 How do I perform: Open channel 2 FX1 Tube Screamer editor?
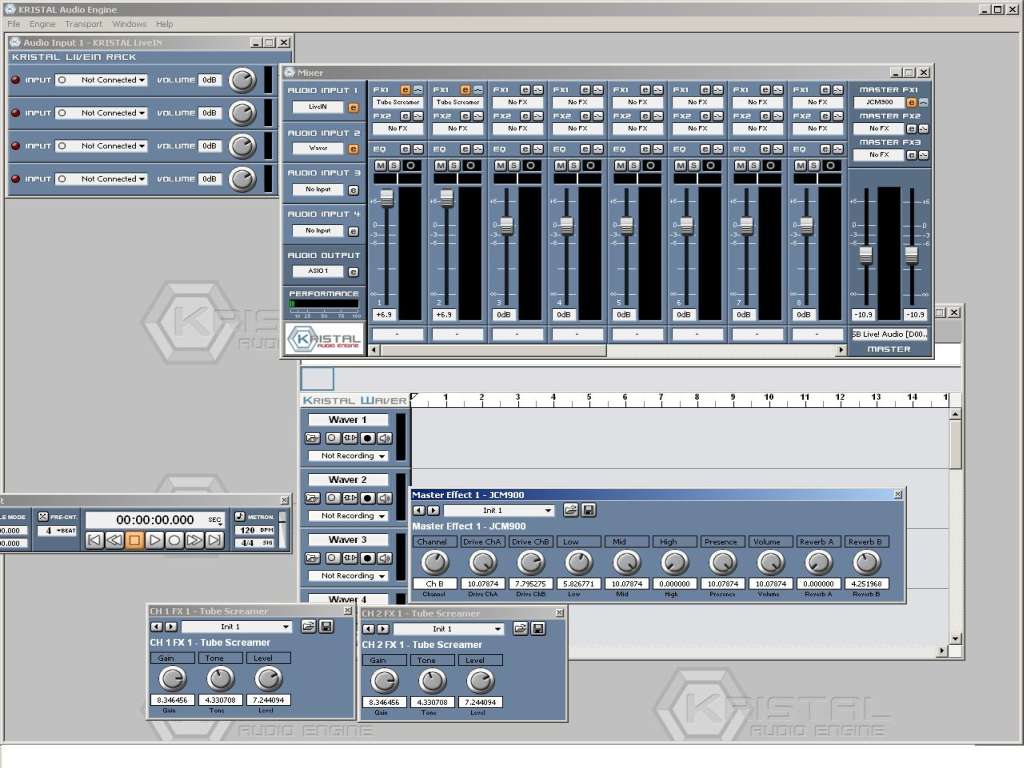click(465, 89)
